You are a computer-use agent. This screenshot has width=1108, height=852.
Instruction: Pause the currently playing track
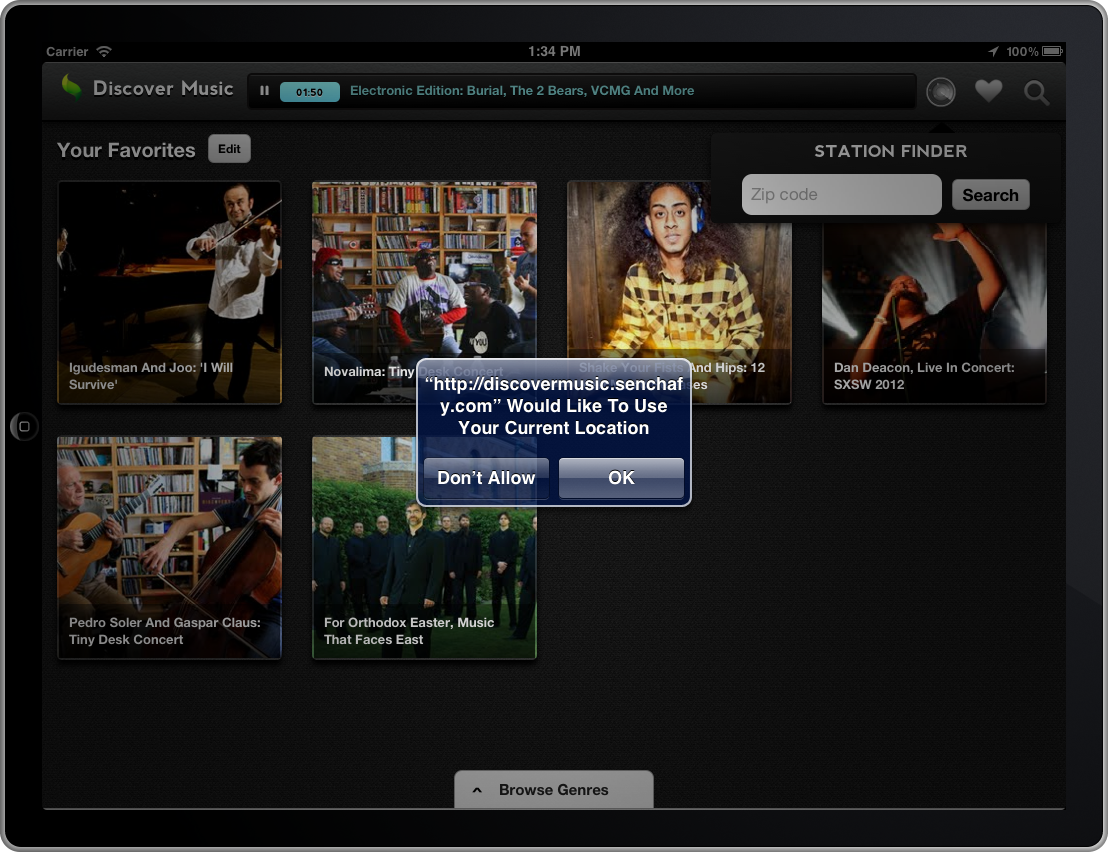click(x=264, y=91)
